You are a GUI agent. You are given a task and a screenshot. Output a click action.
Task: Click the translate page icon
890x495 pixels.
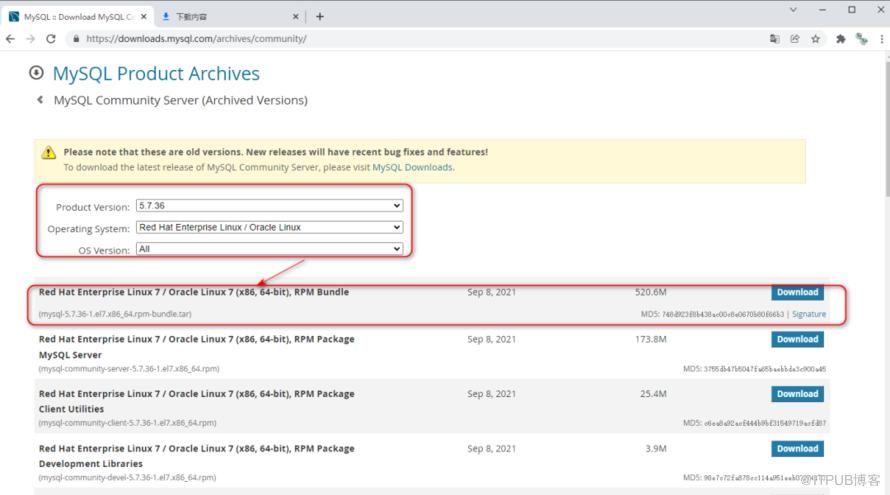click(774, 39)
